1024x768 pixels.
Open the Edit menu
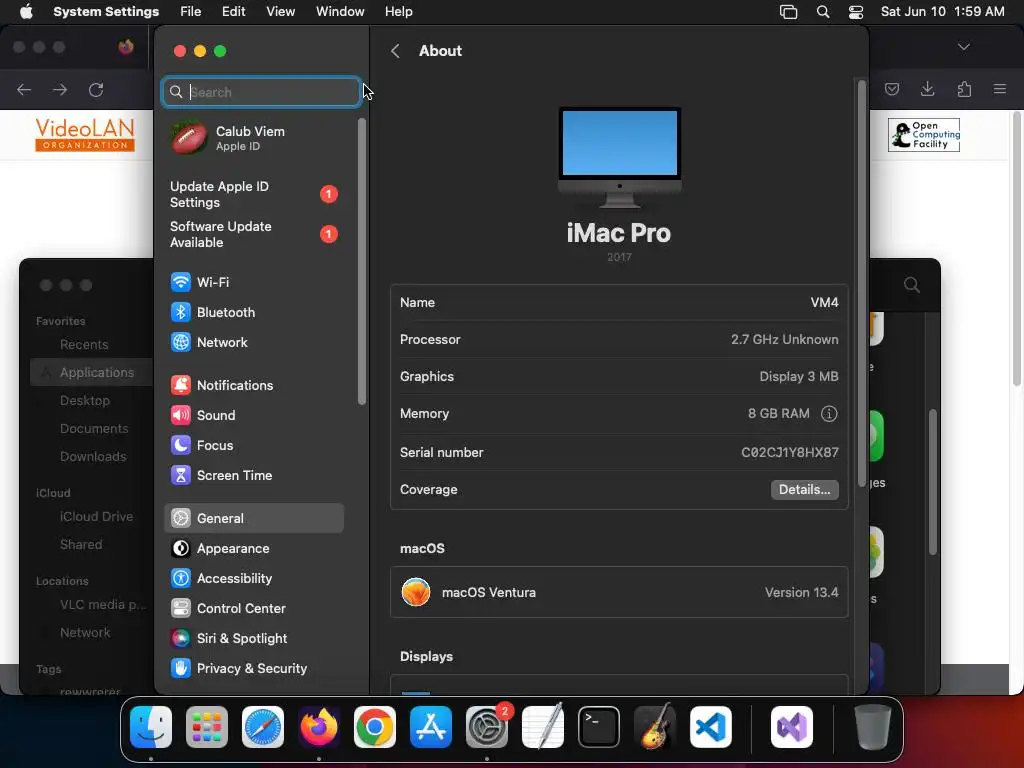(x=233, y=12)
